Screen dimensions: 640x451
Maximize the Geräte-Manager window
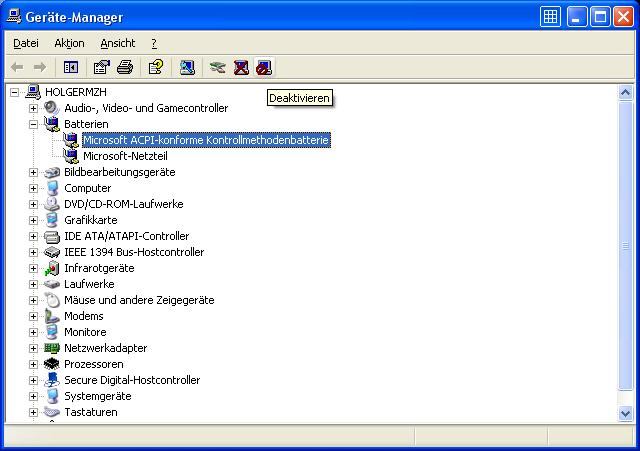click(x=600, y=17)
